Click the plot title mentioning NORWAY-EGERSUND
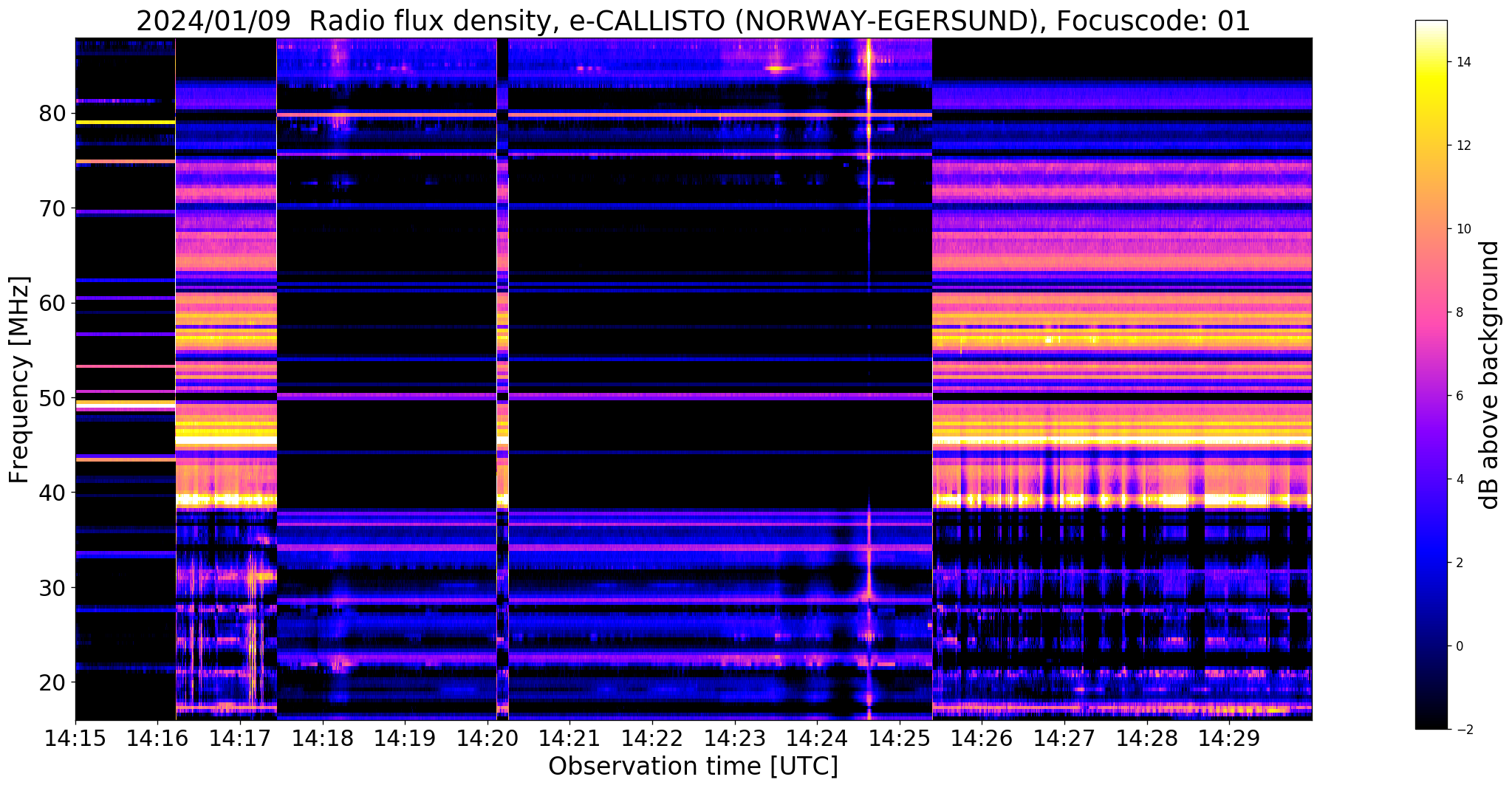Screen dimensions: 1512x788 click(693, 21)
